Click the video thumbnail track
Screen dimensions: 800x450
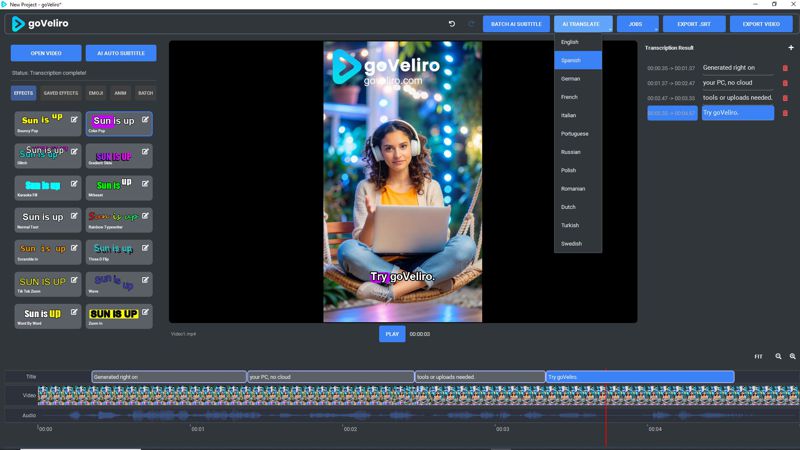[x=418, y=395]
